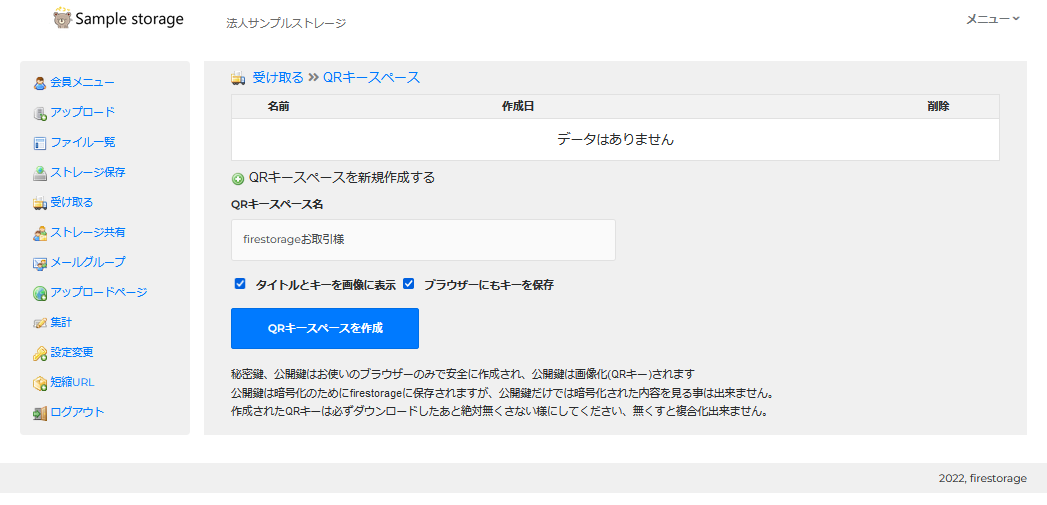Click the 会員メニュー person icon
Viewport: 1047px width, 505px height.
click(x=40, y=83)
